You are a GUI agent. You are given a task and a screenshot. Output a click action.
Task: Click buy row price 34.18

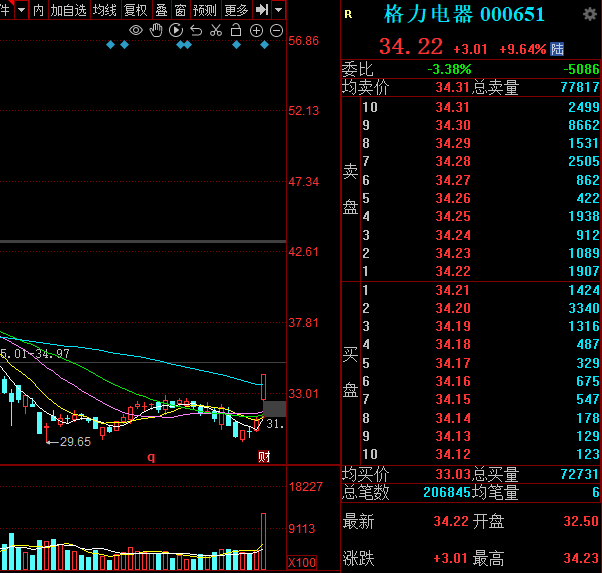click(453, 344)
